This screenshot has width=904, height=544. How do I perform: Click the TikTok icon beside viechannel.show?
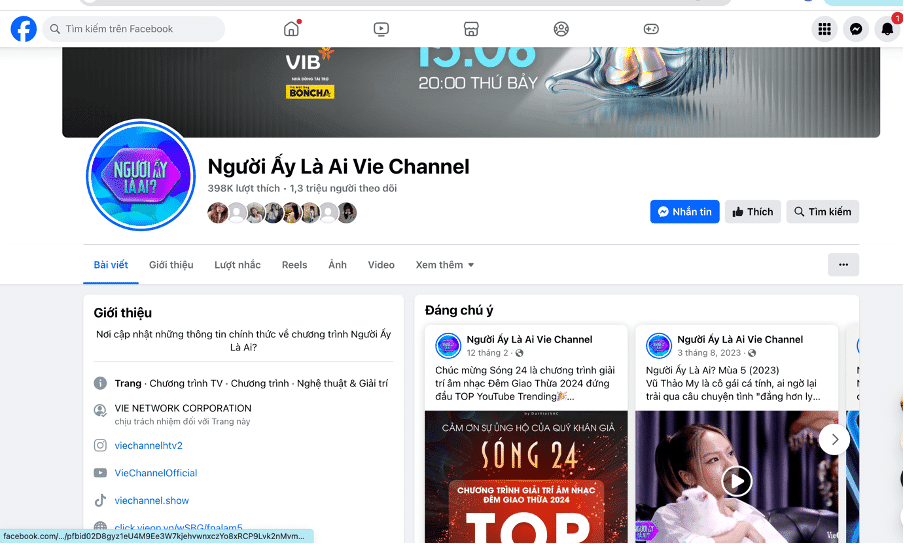coord(100,500)
